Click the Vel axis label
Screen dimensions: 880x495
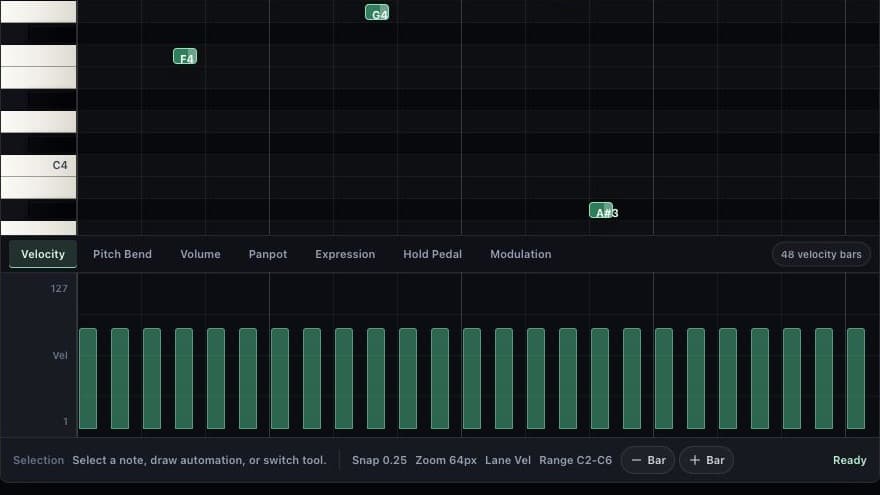click(x=60, y=355)
